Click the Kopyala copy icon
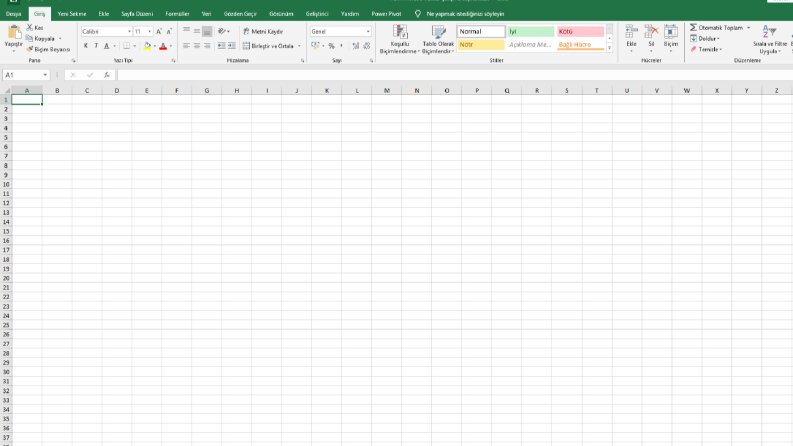The image size is (793, 446). point(30,38)
